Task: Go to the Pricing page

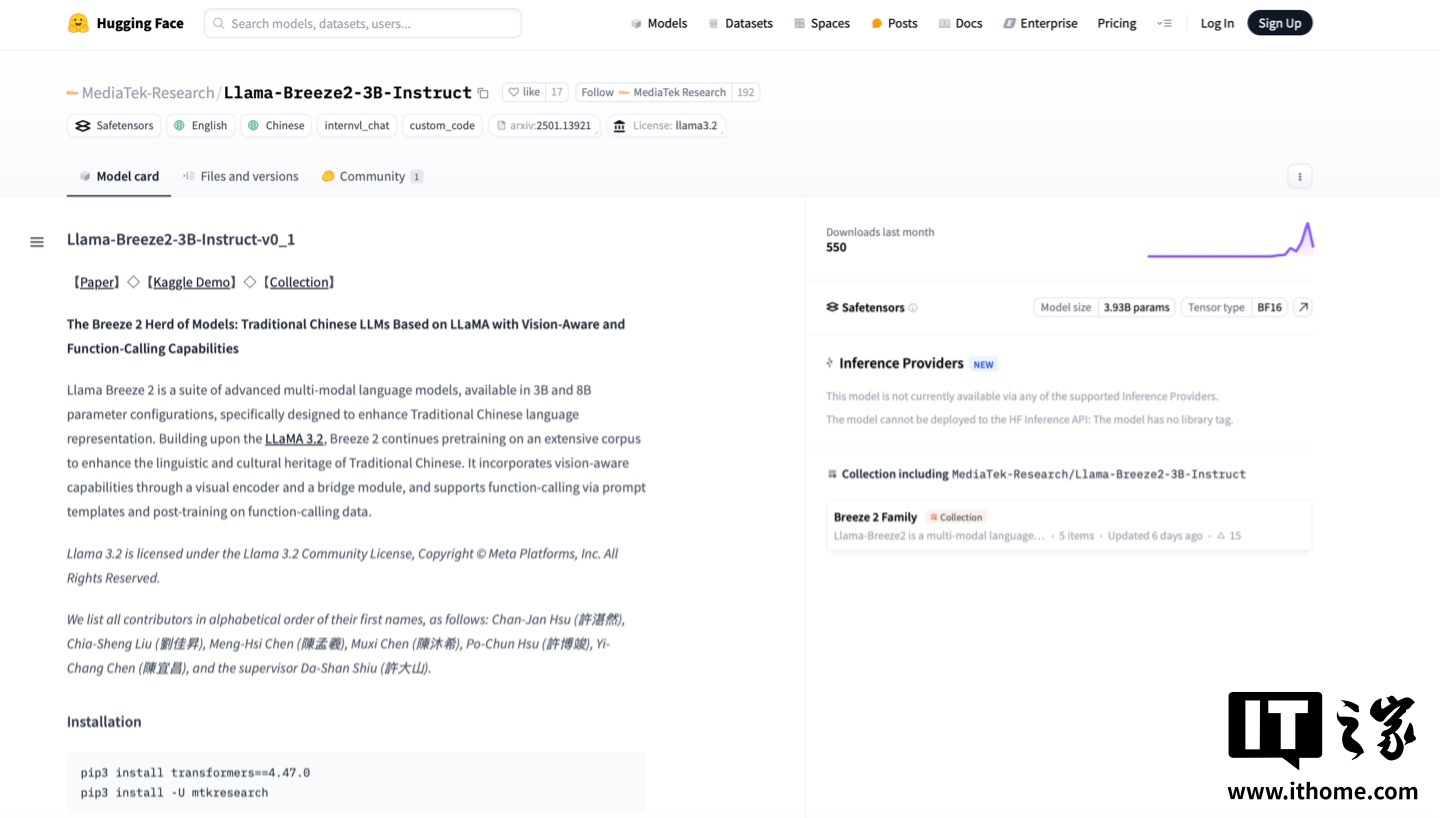Action: coord(1117,23)
